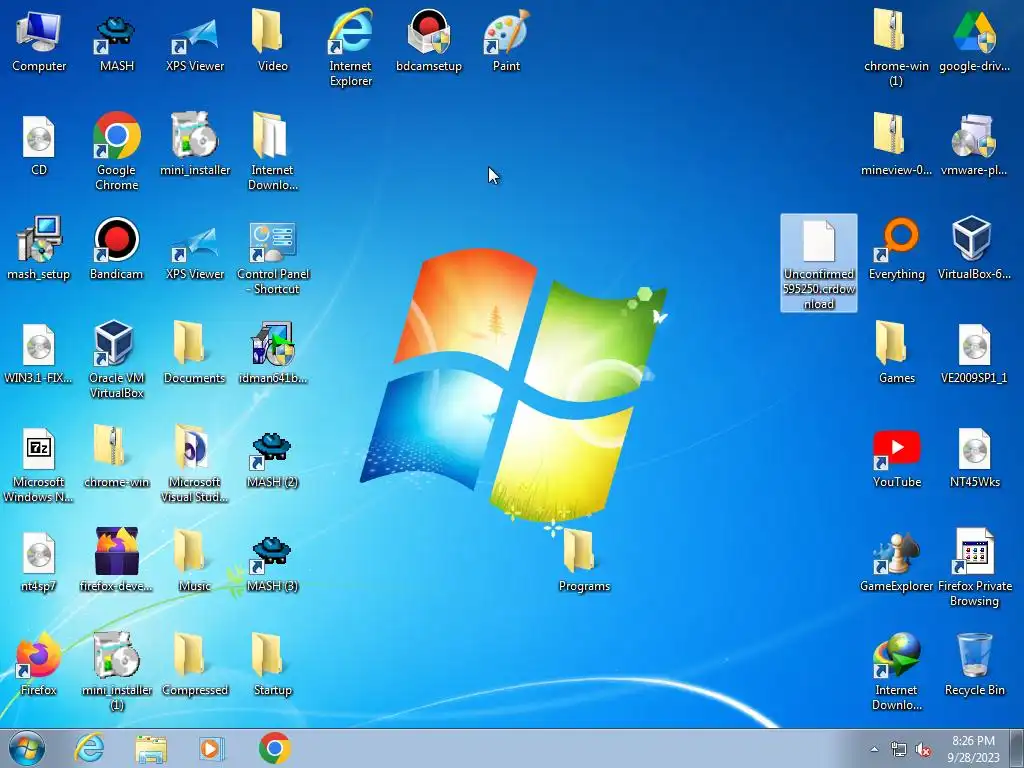1024x768 pixels.
Task: Select the nt4sp7 disc image
Action: (39, 560)
